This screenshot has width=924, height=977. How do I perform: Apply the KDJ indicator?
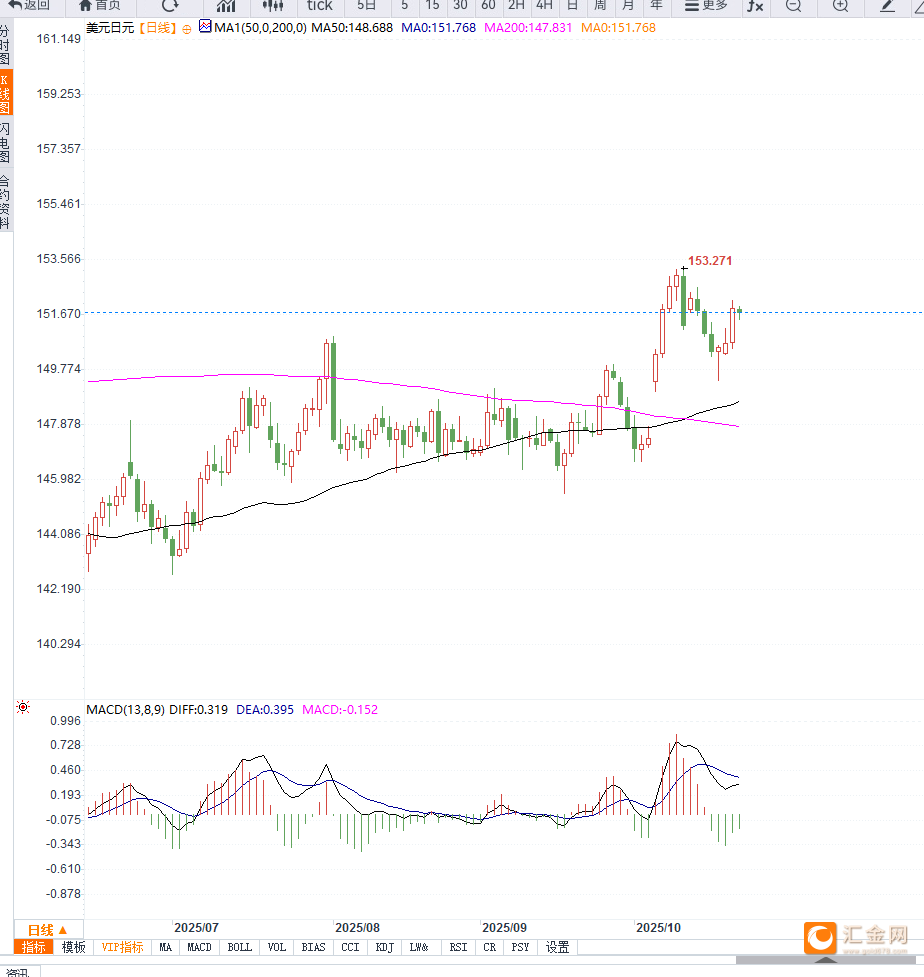tap(384, 947)
